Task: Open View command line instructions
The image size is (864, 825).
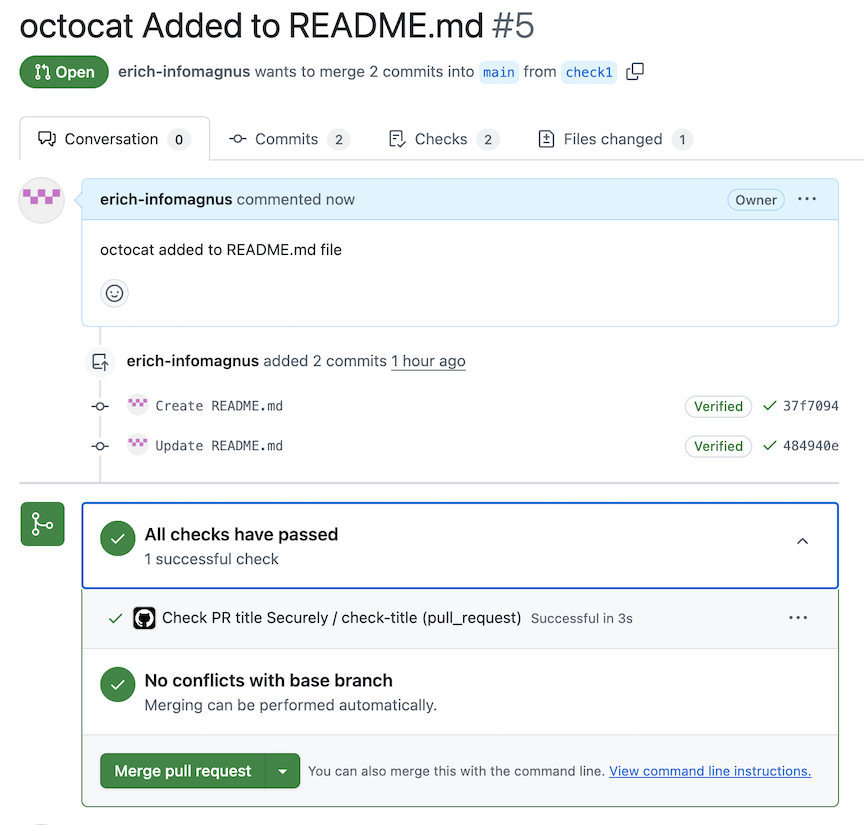Action: click(x=710, y=771)
